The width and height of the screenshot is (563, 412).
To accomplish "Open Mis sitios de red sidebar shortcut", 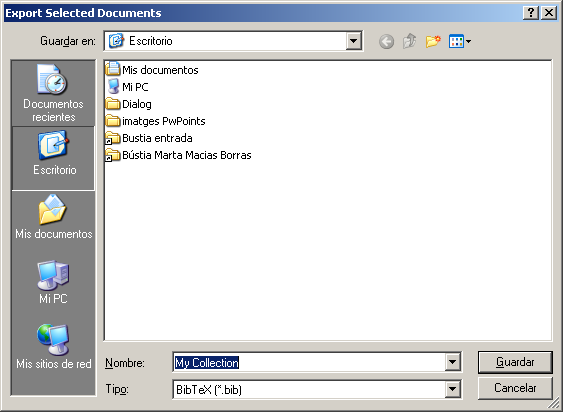I will (x=53, y=347).
